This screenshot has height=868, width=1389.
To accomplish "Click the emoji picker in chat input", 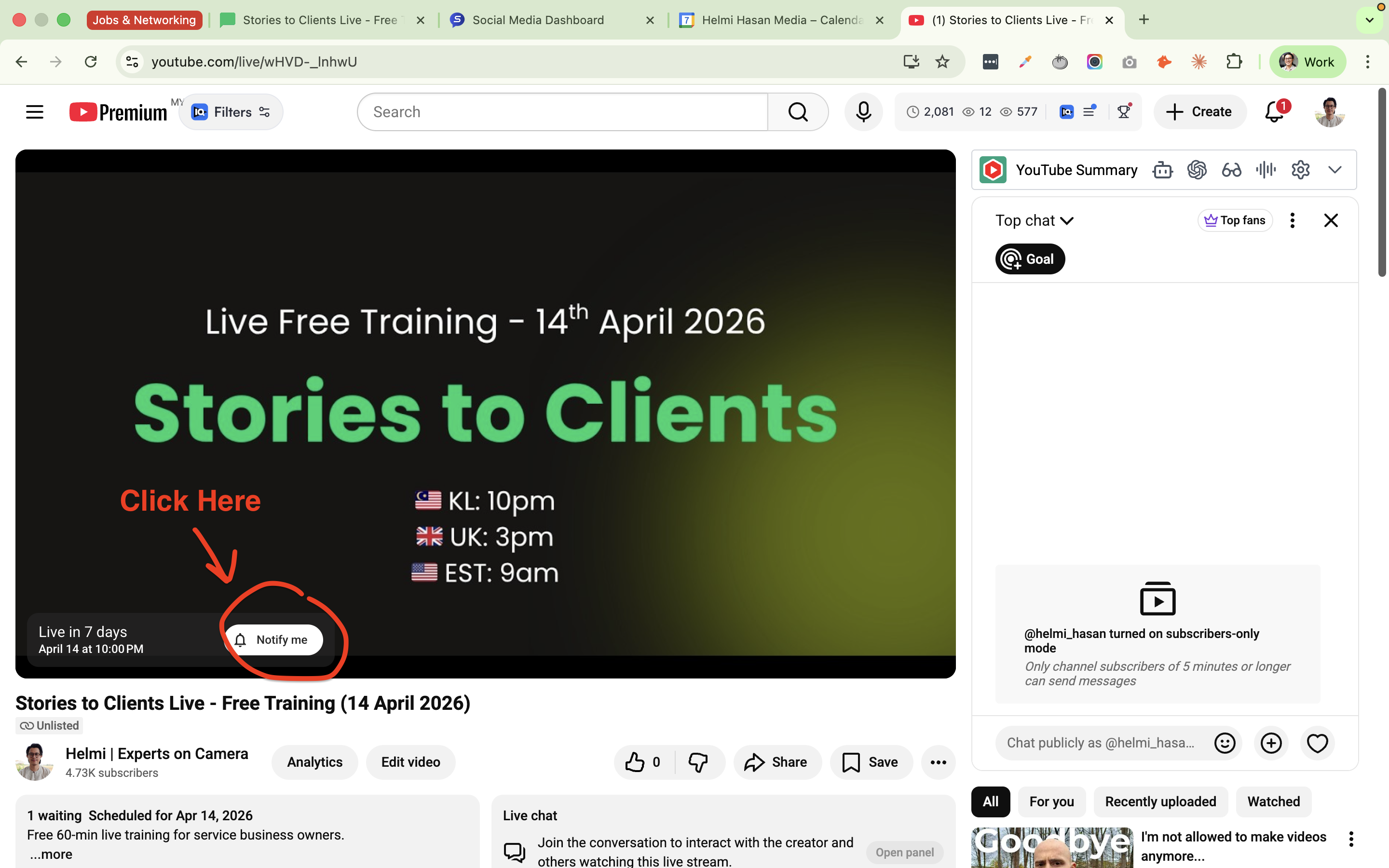I will [x=1224, y=743].
